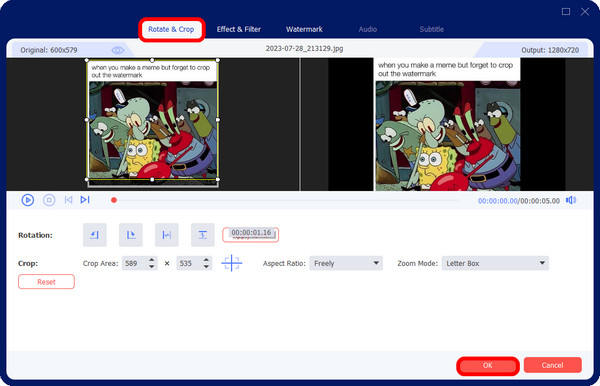This screenshot has width=600, height=386.
Task: Decrease the crop width with down arrow
Action: tap(152, 267)
